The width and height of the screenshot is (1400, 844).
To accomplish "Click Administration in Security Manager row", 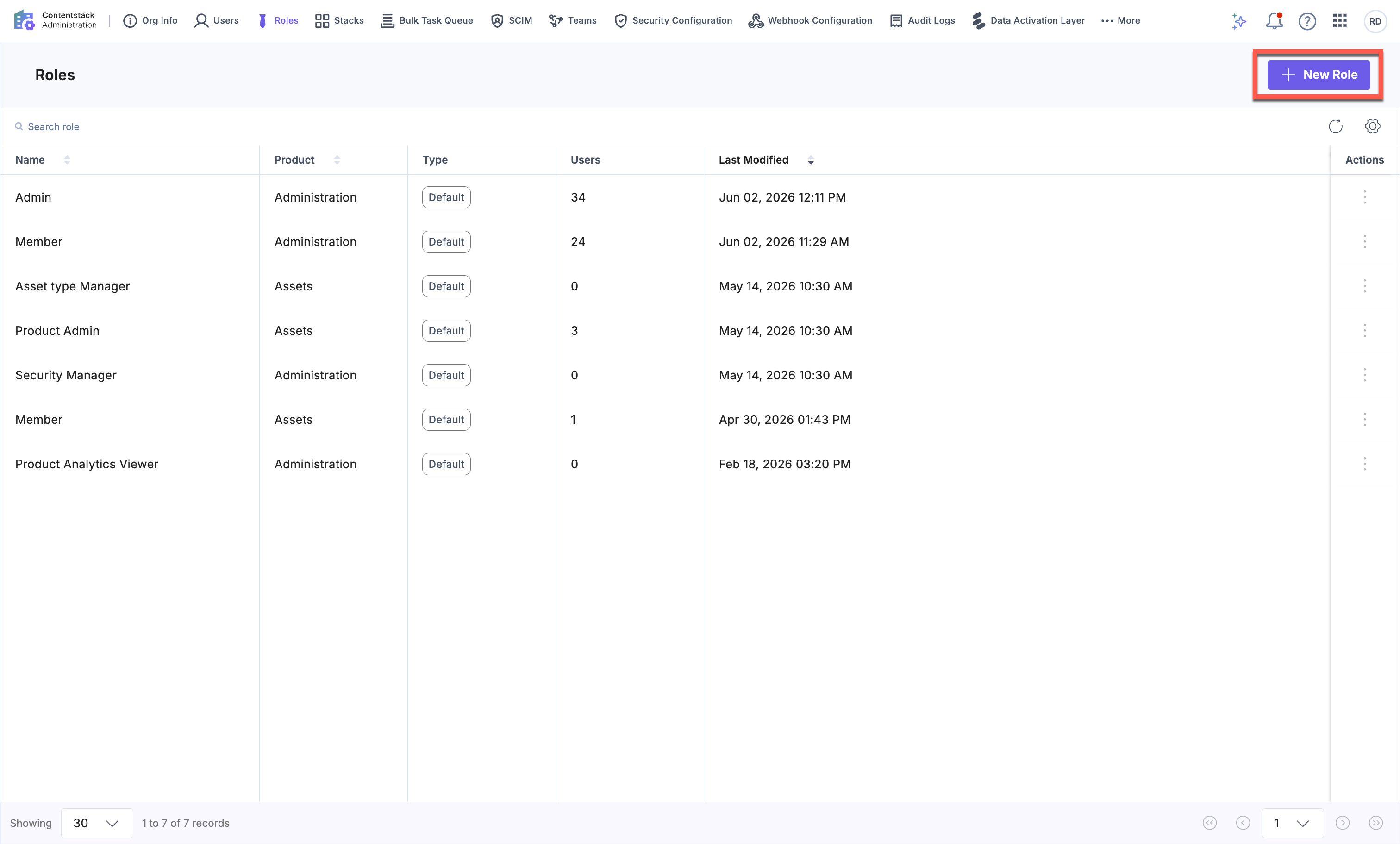I will point(315,375).
